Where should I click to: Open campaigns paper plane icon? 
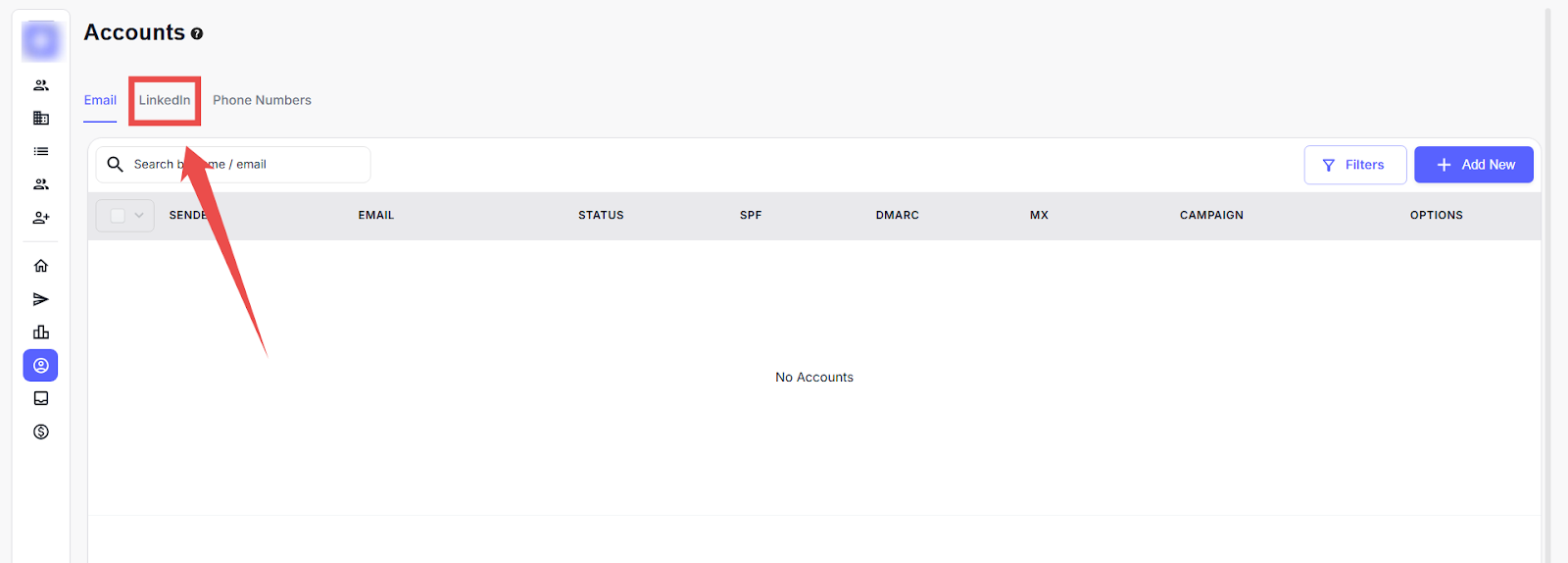click(41, 299)
